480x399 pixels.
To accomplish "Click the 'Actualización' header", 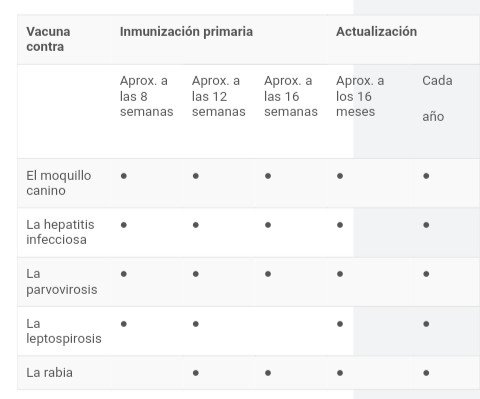I will (376, 32).
